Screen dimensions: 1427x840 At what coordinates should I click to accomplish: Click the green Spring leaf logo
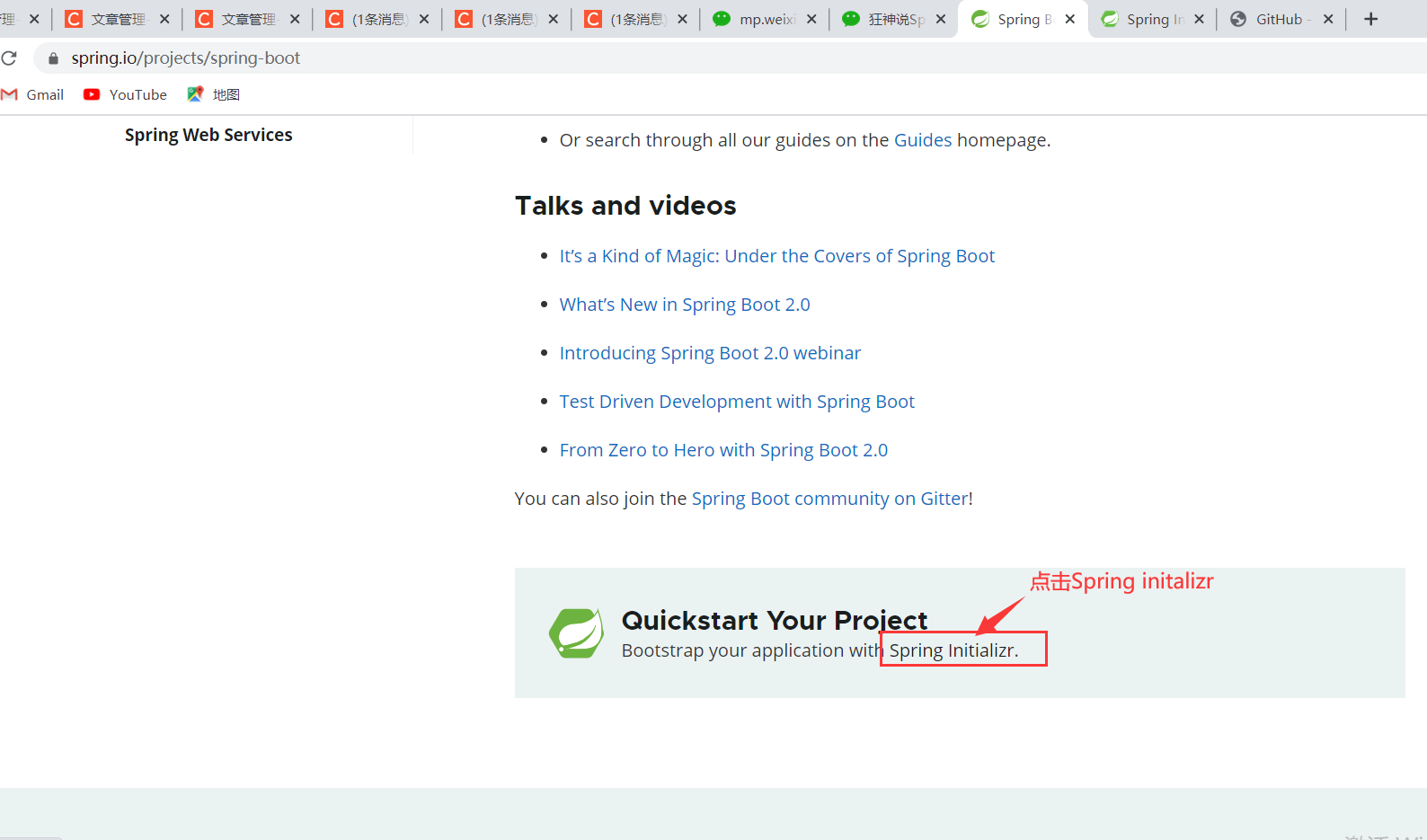[x=576, y=632]
